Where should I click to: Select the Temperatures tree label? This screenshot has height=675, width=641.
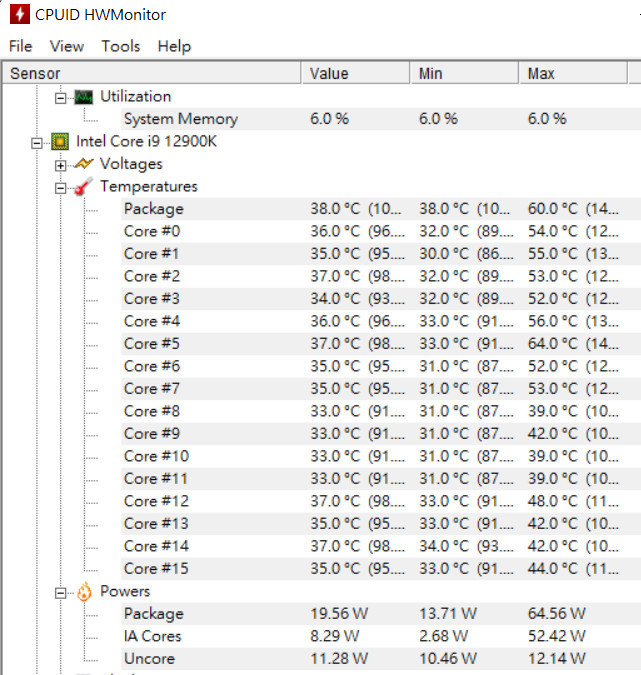tap(149, 186)
